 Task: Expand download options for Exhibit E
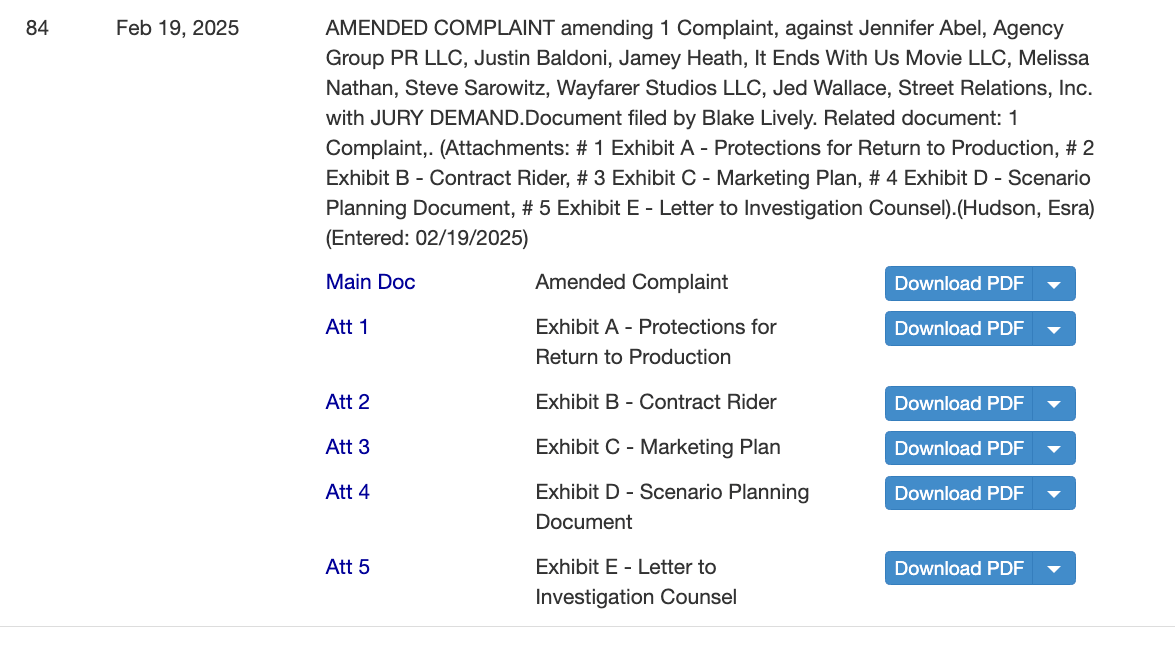[1054, 568]
